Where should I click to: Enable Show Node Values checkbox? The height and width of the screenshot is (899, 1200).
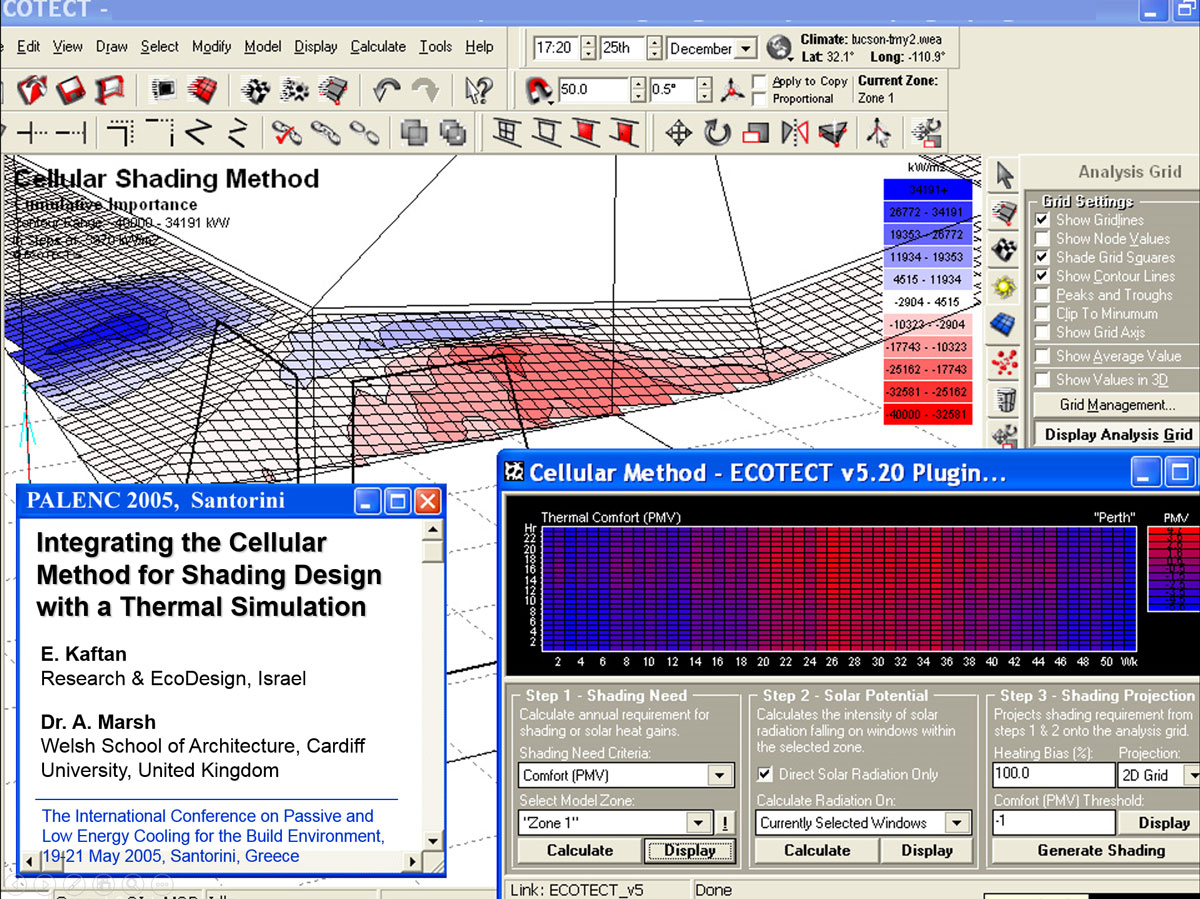point(1043,239)
